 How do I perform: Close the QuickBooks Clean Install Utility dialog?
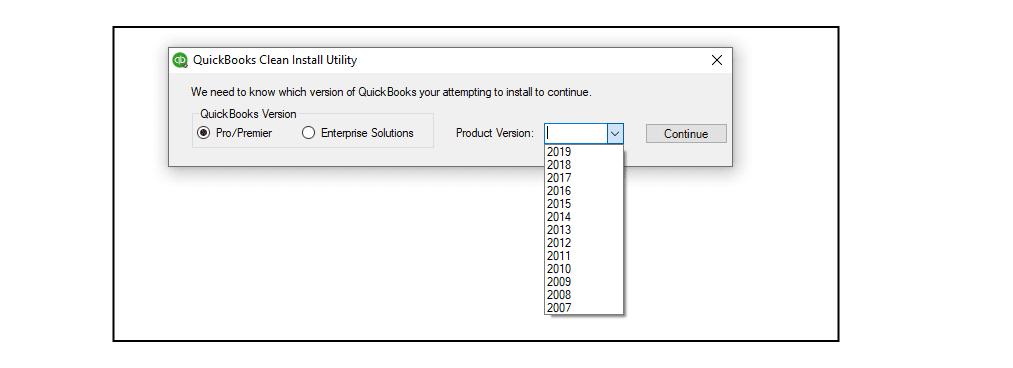click(x=716, y=60)
